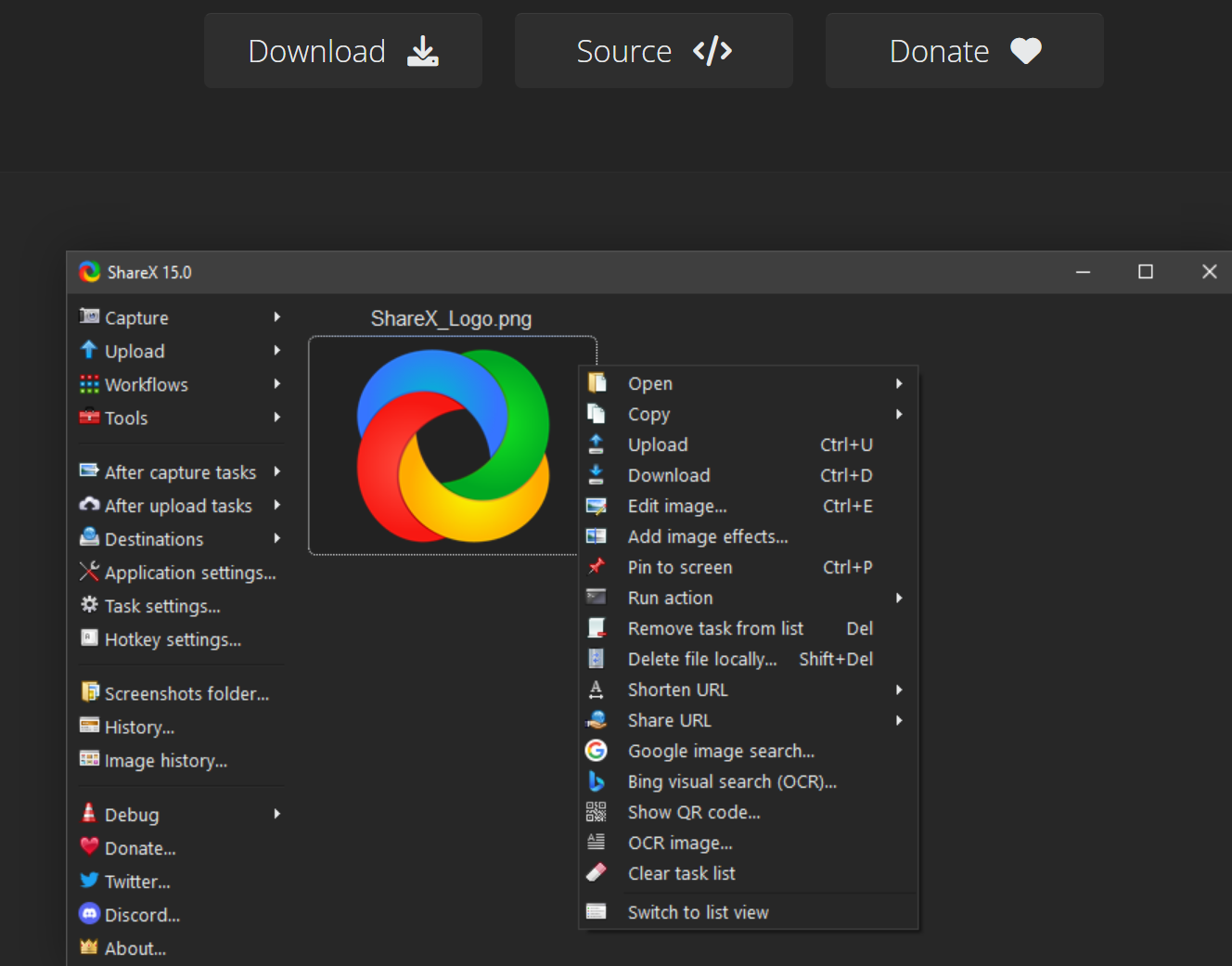Viewport: 1232px width, 966px height.
Task: Expand the Upload submenu arrow in sidebar
Action: point(276,351)
